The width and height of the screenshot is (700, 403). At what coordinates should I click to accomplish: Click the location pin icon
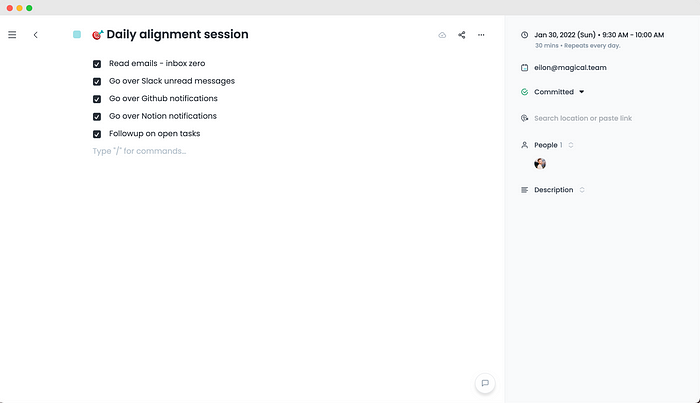coord(525,118)
